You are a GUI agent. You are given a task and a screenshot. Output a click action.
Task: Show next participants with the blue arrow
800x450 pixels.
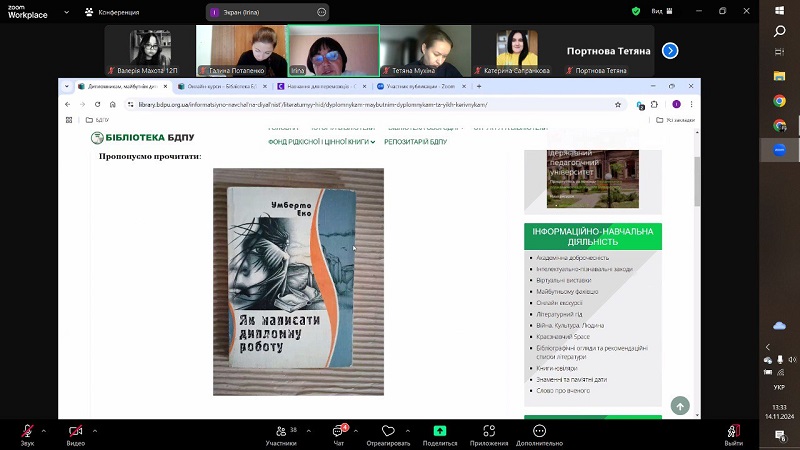(670, 51)
